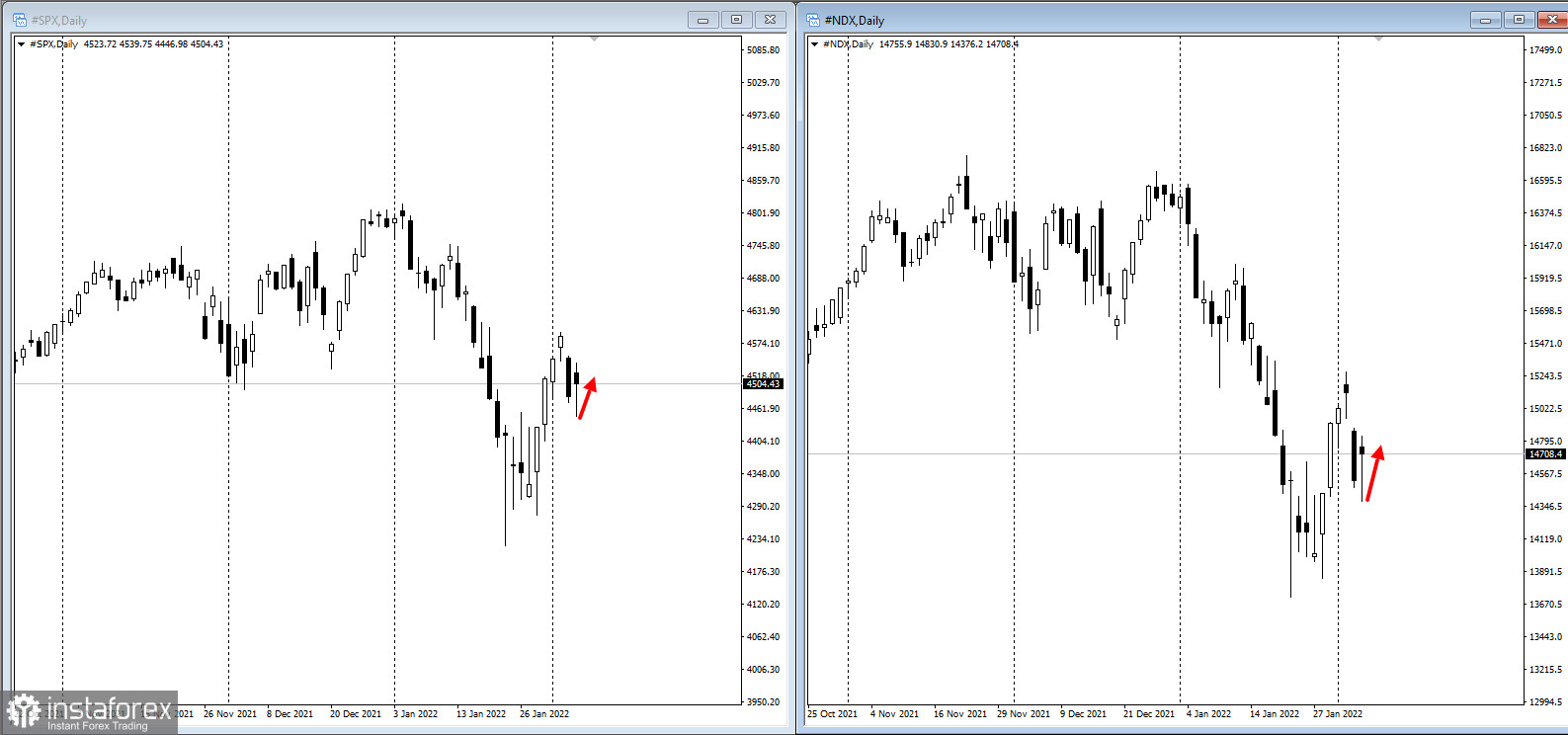Viewport: 1568px width, 735px height.
Task: Click the 8 Dec 2021 date on SPX axis
Action: 289,714
